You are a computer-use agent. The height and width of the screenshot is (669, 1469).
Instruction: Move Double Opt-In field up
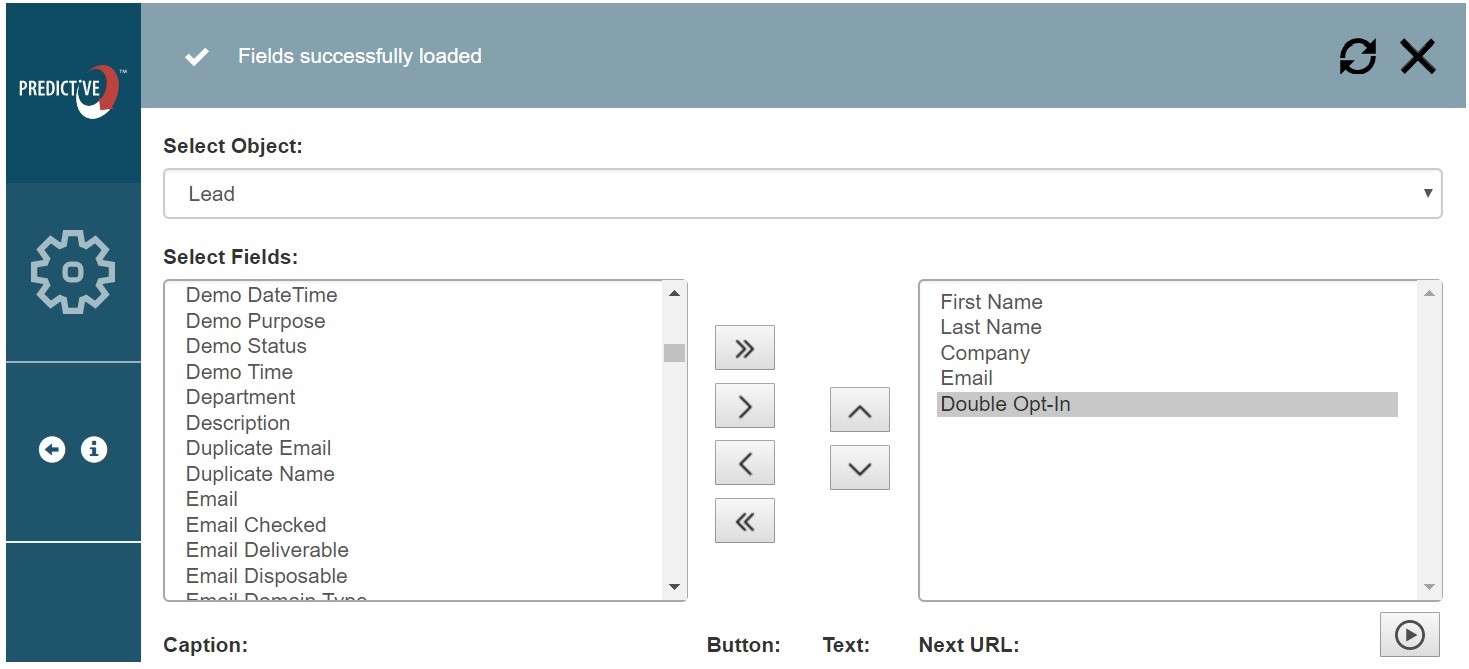pos(859,411)
